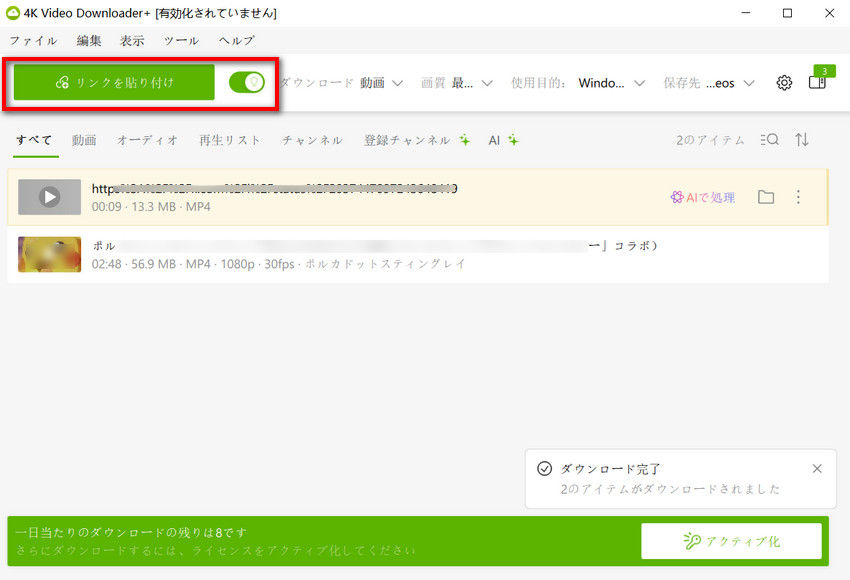Click the search icon near 2のアイテム
This screenshot has width=850, height=580.
[770, 140]
